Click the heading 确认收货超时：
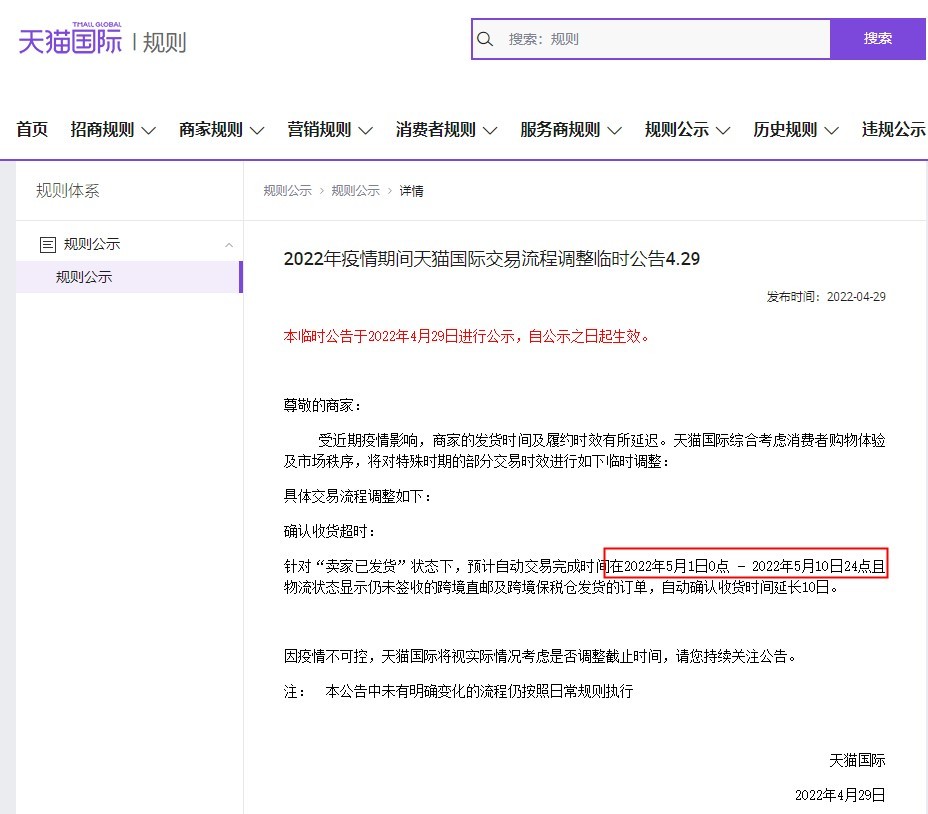This screenshot has width=928, height=814. (330, 531)
